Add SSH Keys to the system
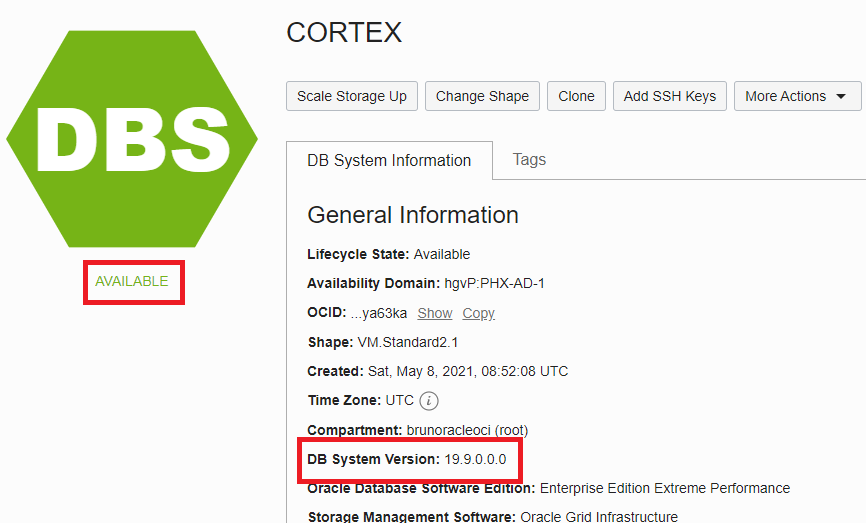 (669, 96)
